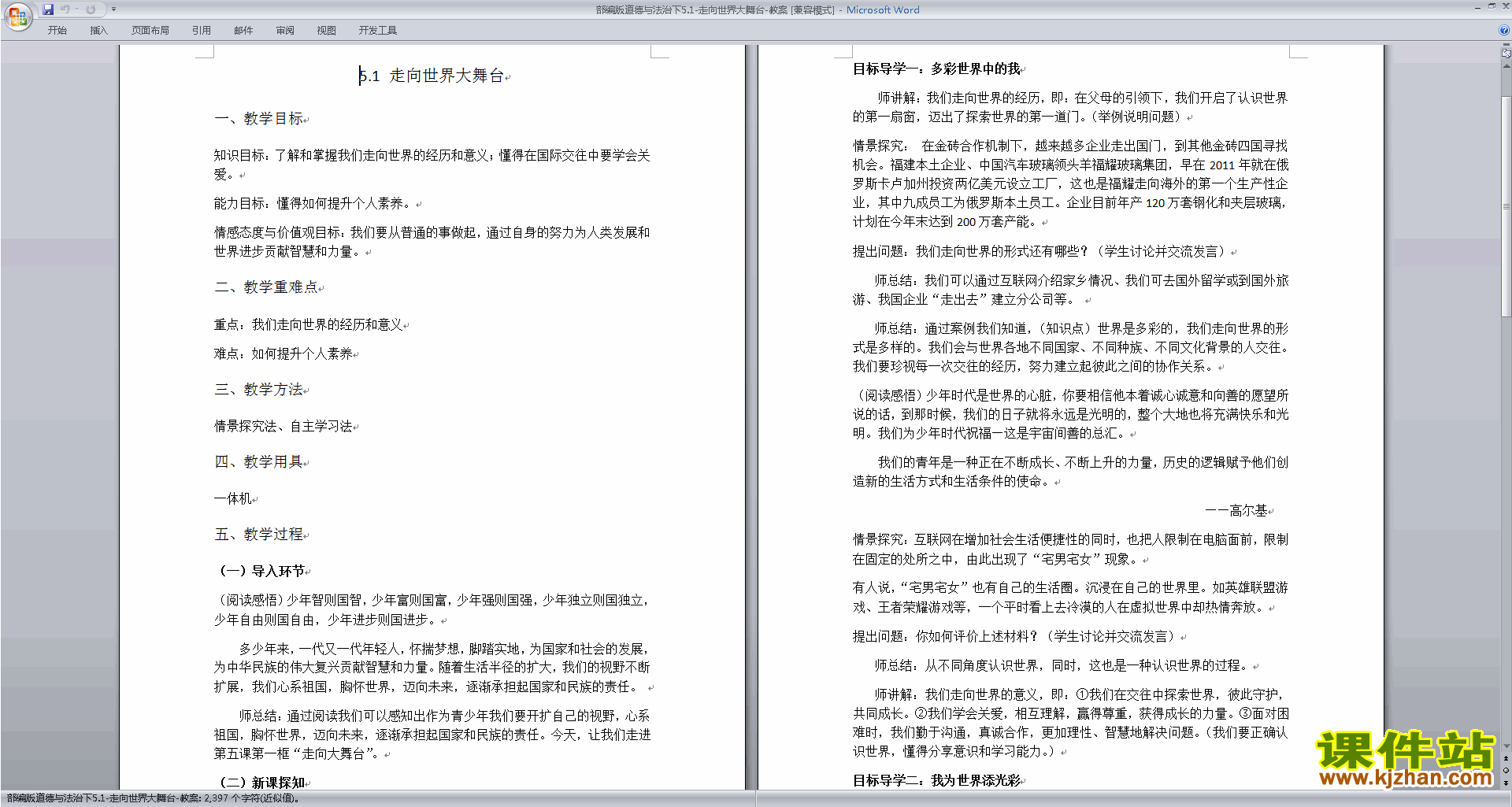This screenshot has height=807, width=1512.
Task: Click 'Microsoft Word' in the title bar
Action: 883,9
